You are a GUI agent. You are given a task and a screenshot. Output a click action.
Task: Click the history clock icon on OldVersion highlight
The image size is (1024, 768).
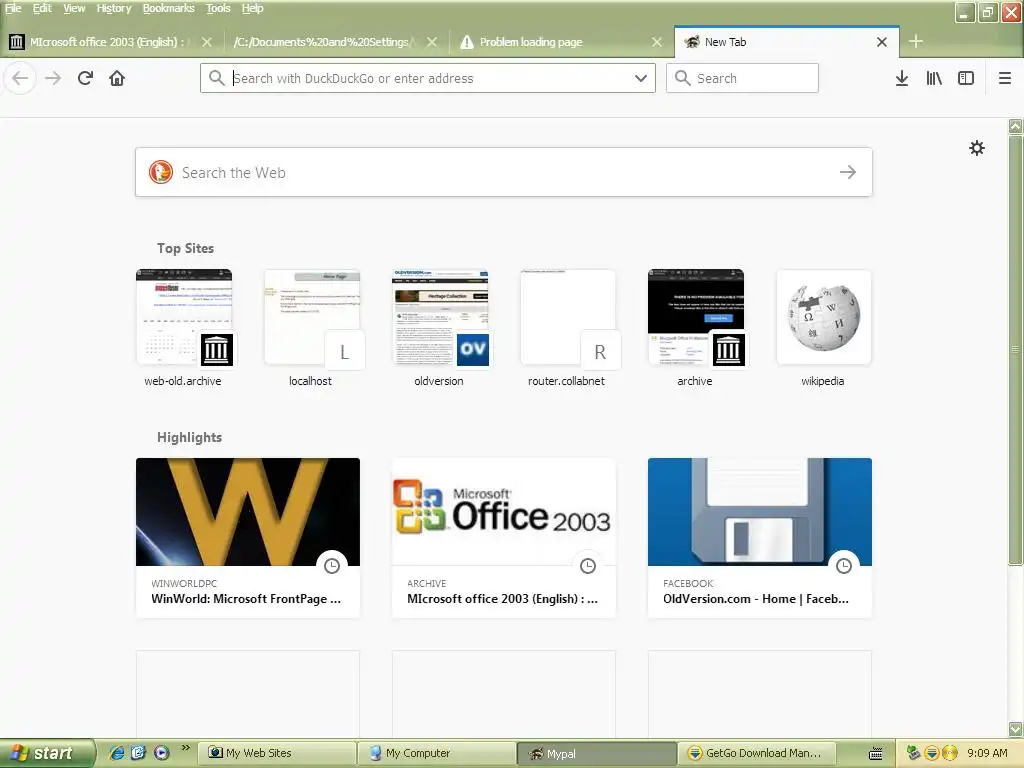click(x=844, y=566)
